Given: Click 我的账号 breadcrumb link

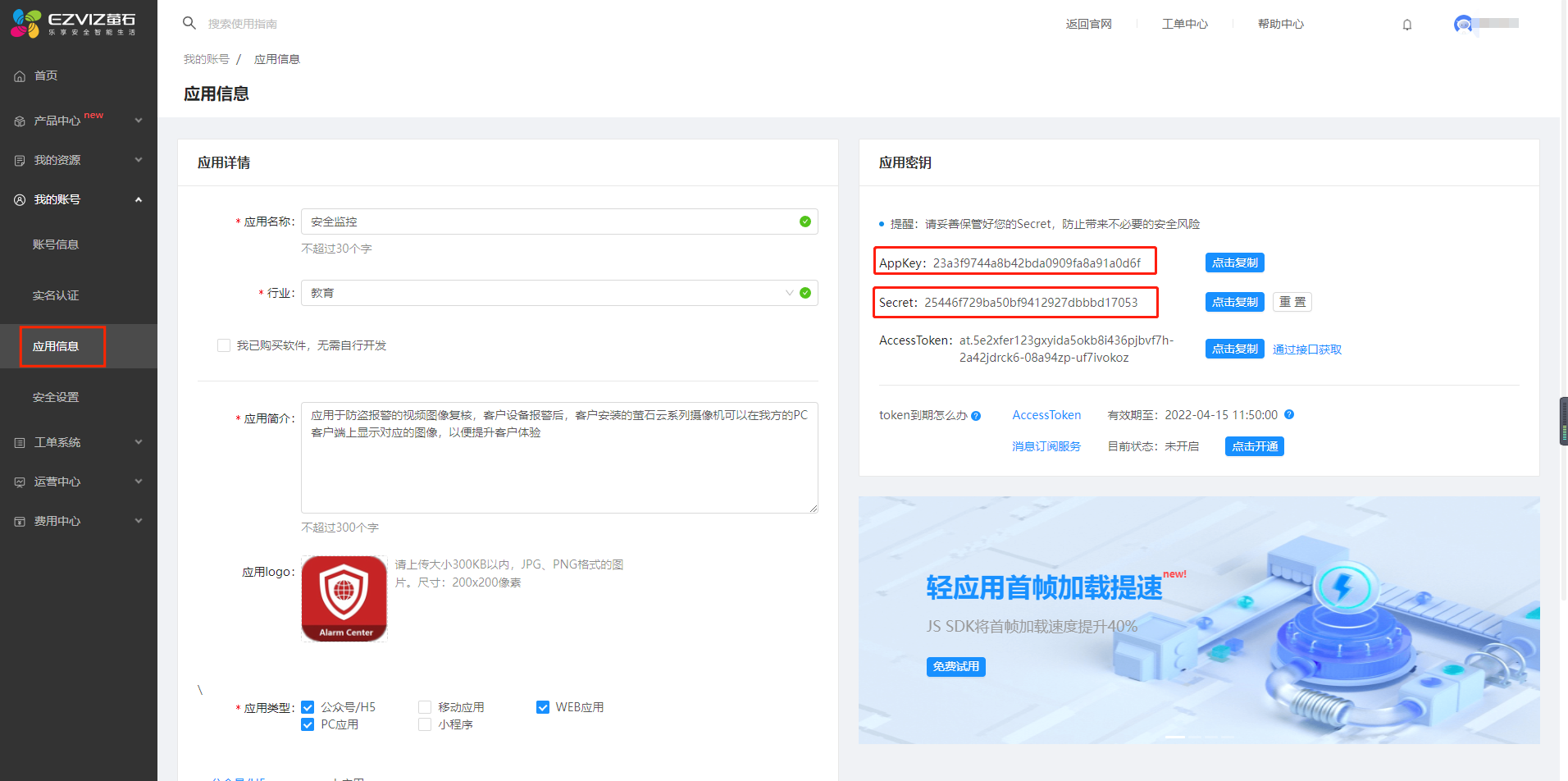Looking at the screenshot, I should pyautogui.click(x=207, y=59).
